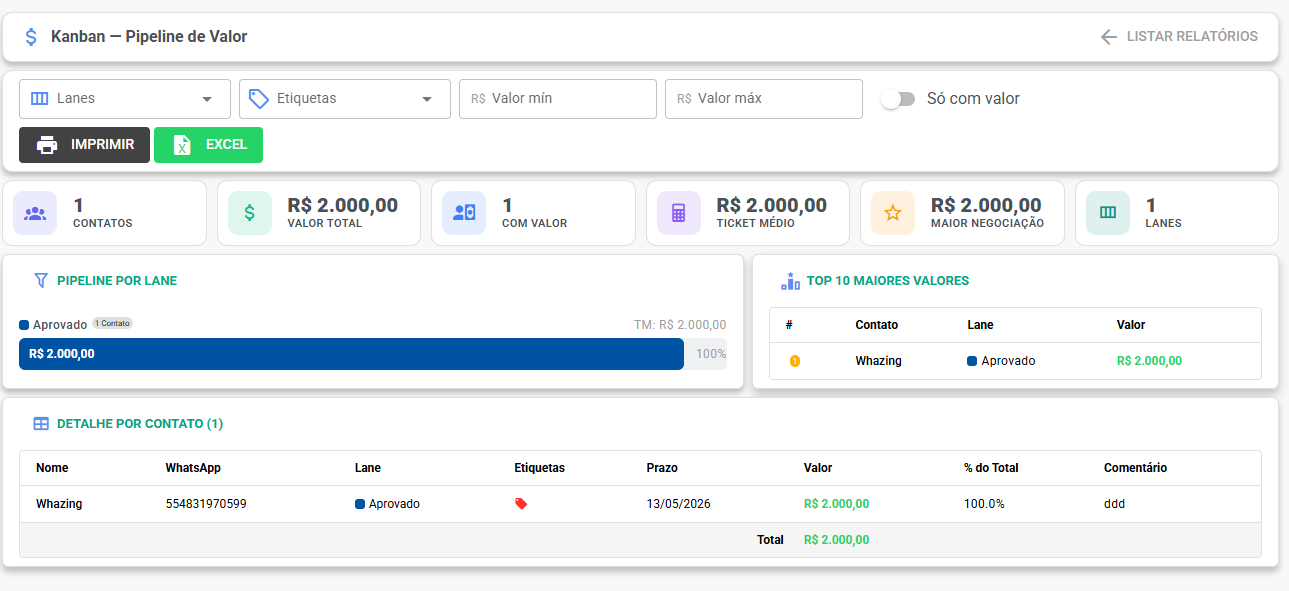Click the Valor mín input field

(x=558, y=99)
